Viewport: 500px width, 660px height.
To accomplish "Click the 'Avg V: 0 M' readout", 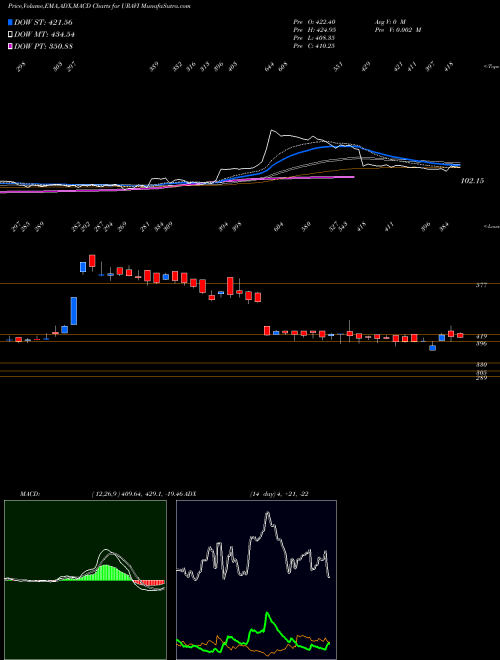I will pos(390,22).
